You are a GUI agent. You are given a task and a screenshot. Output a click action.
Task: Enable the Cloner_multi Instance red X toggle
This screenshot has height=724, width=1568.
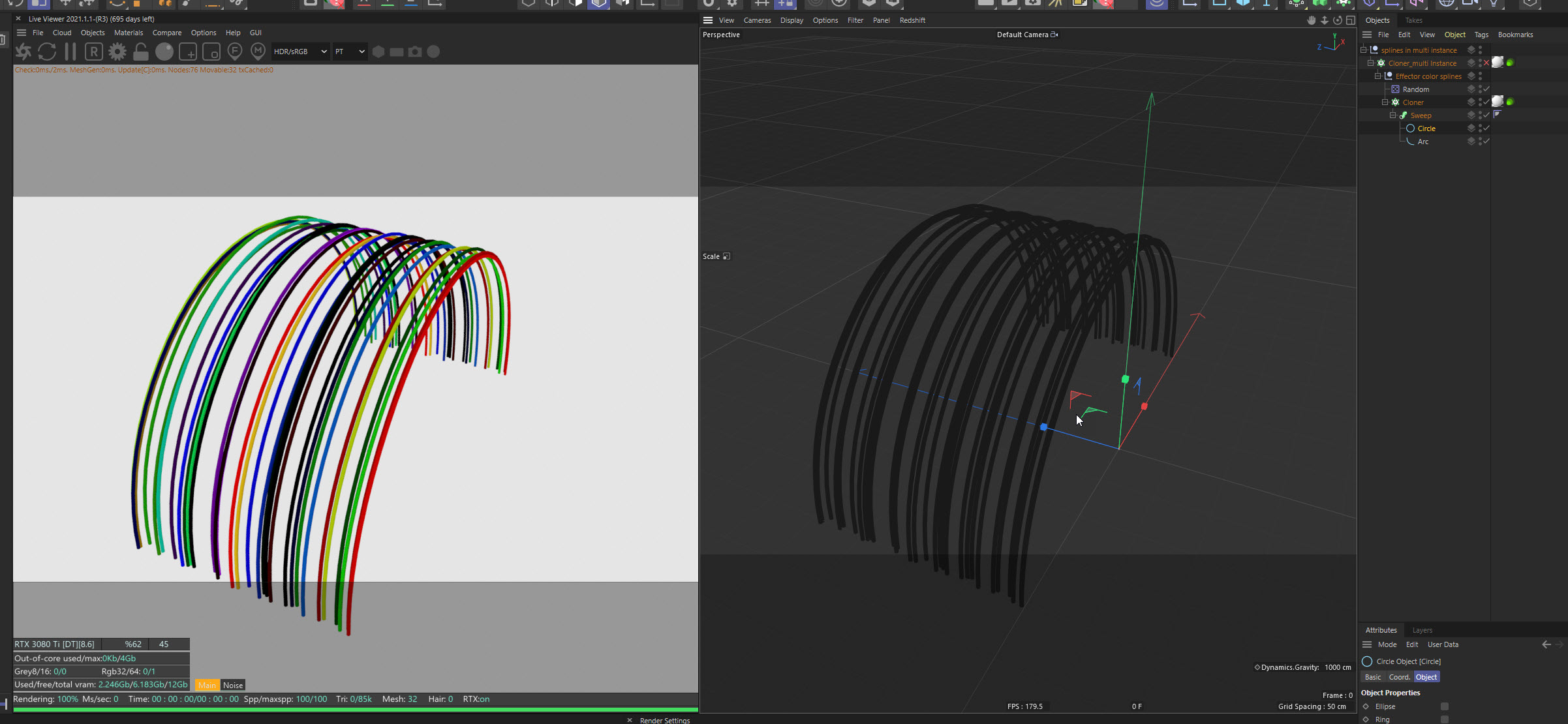click(1486, 63)
